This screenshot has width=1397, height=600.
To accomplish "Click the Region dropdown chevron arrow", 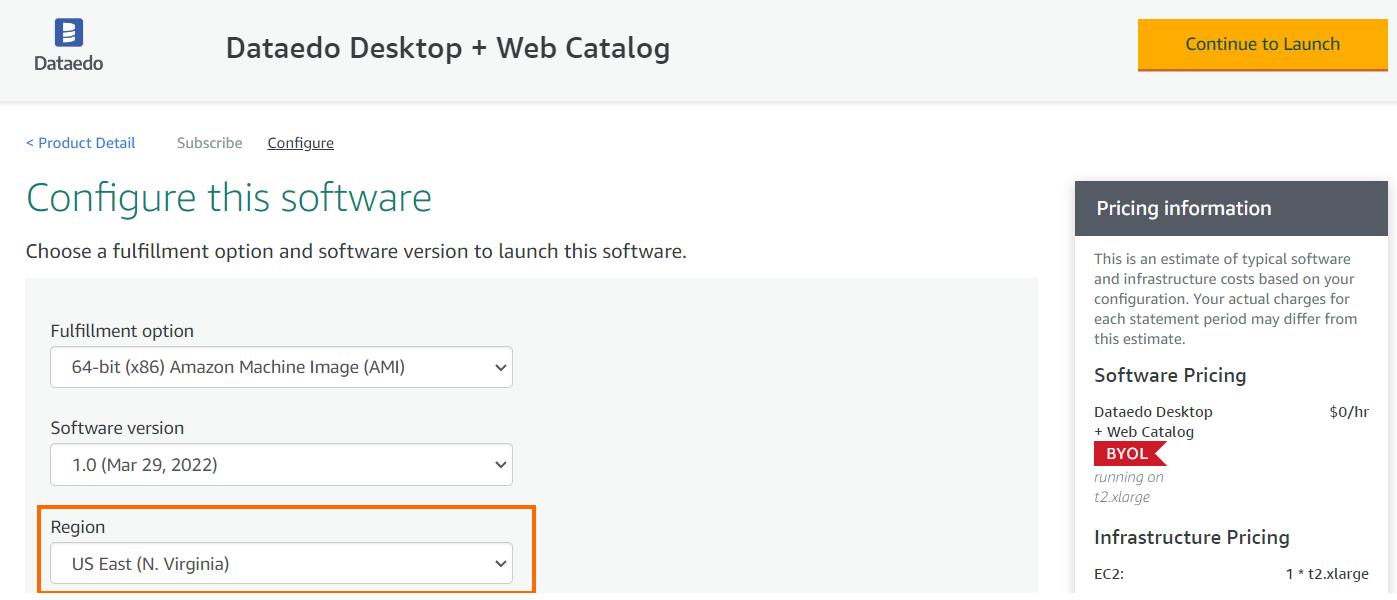I will click(x=501, y=564).
